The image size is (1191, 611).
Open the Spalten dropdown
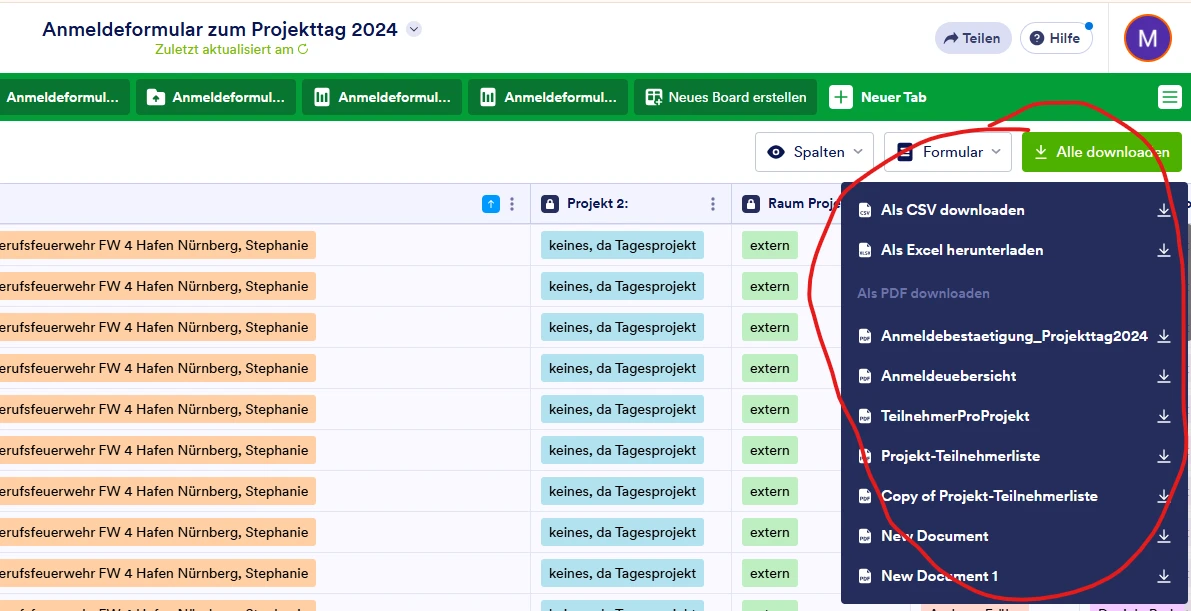[814, 152]
